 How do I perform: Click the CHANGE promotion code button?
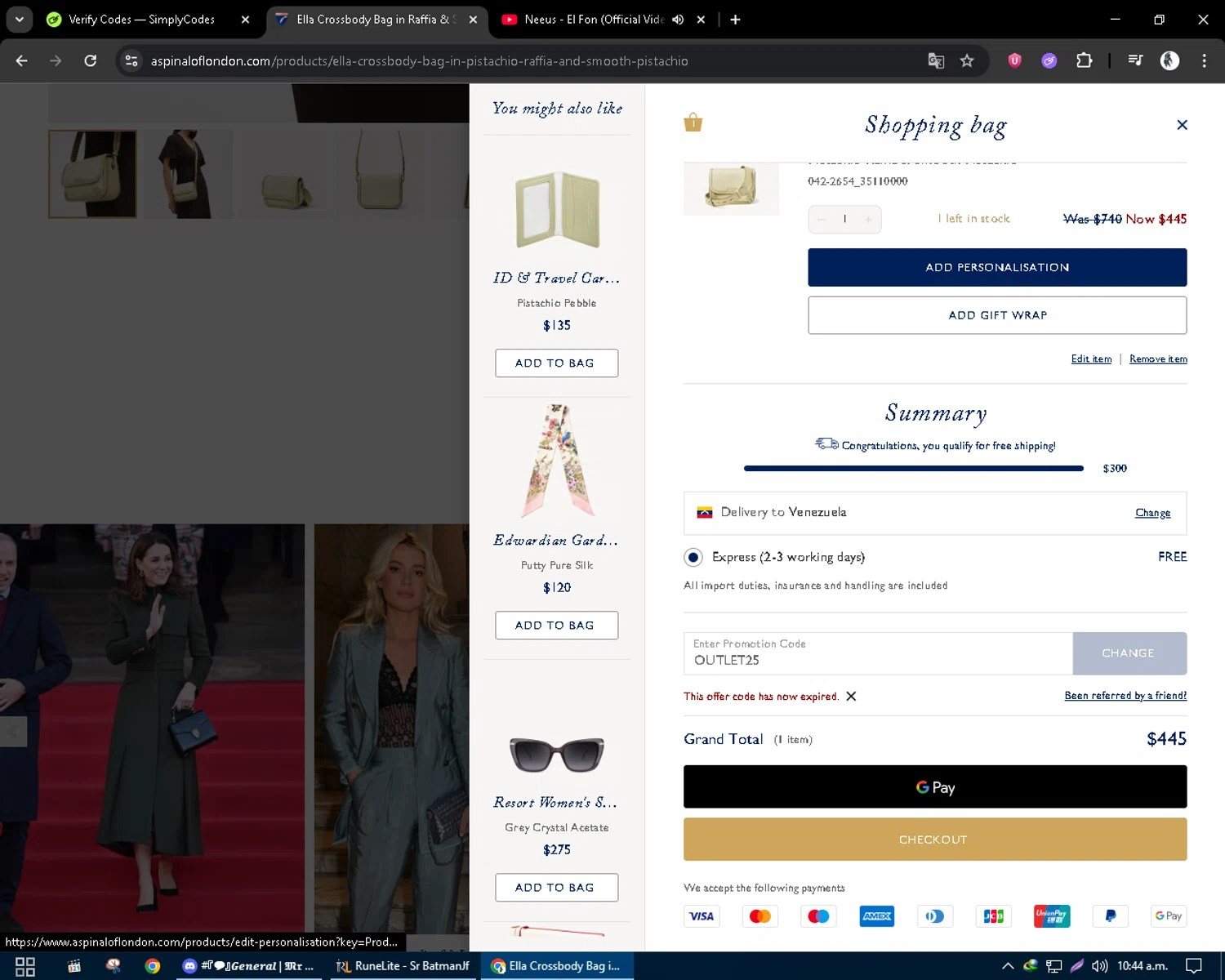point(1129,653)
